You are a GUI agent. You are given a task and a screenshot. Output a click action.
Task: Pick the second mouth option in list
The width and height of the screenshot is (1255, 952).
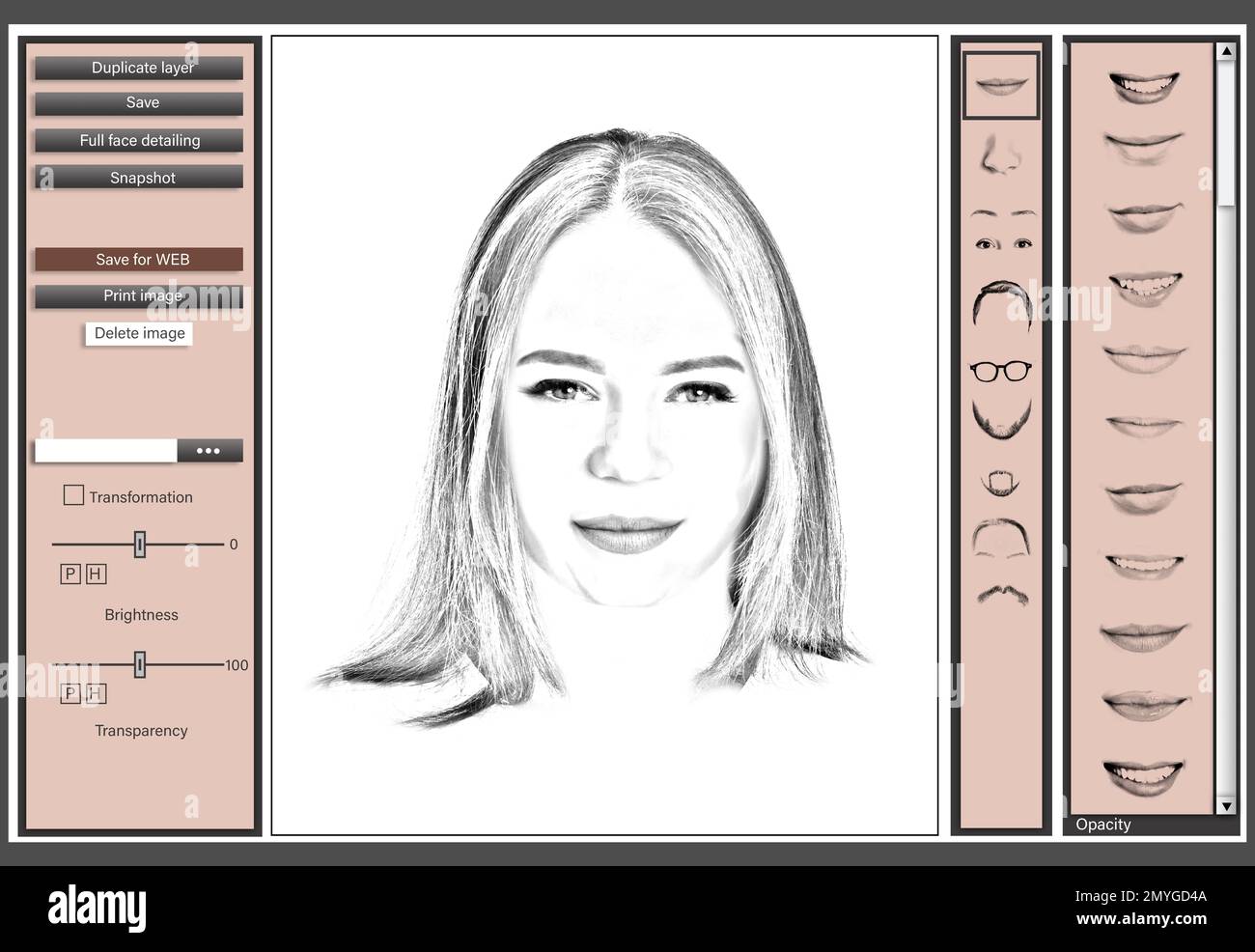pos(1144,149)
